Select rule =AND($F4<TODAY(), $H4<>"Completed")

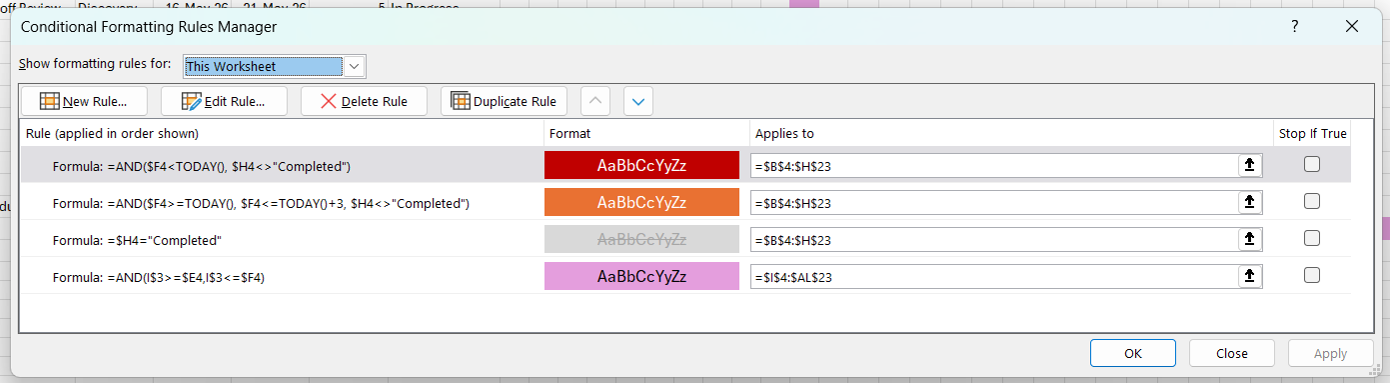[x=202, y=166]
